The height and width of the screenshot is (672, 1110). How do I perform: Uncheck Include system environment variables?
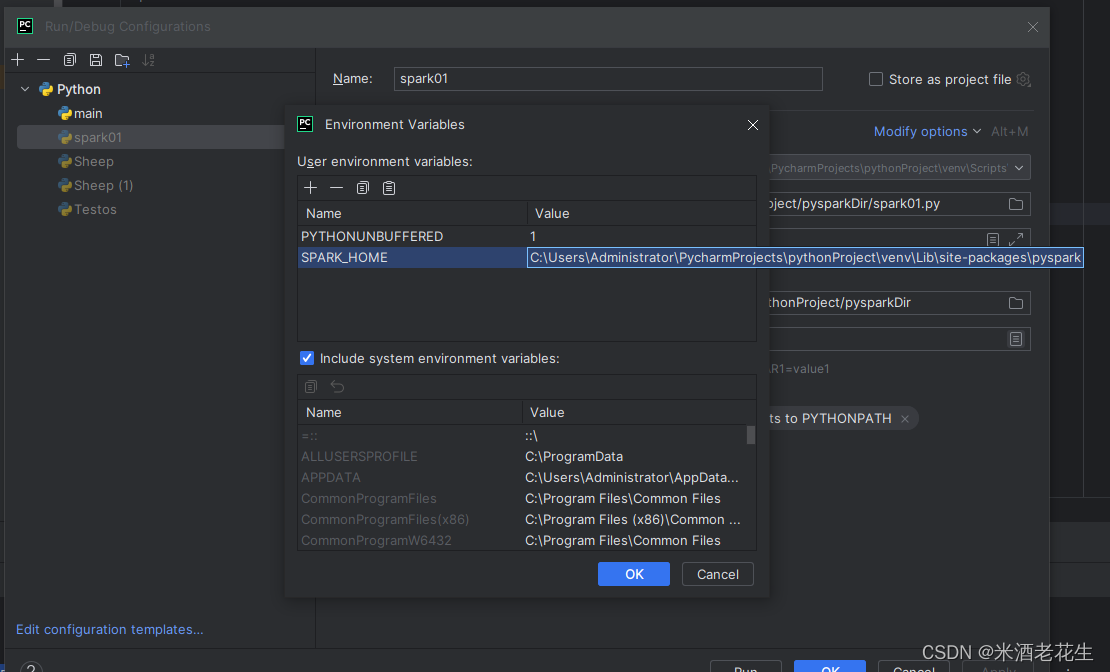click(307, 358)
